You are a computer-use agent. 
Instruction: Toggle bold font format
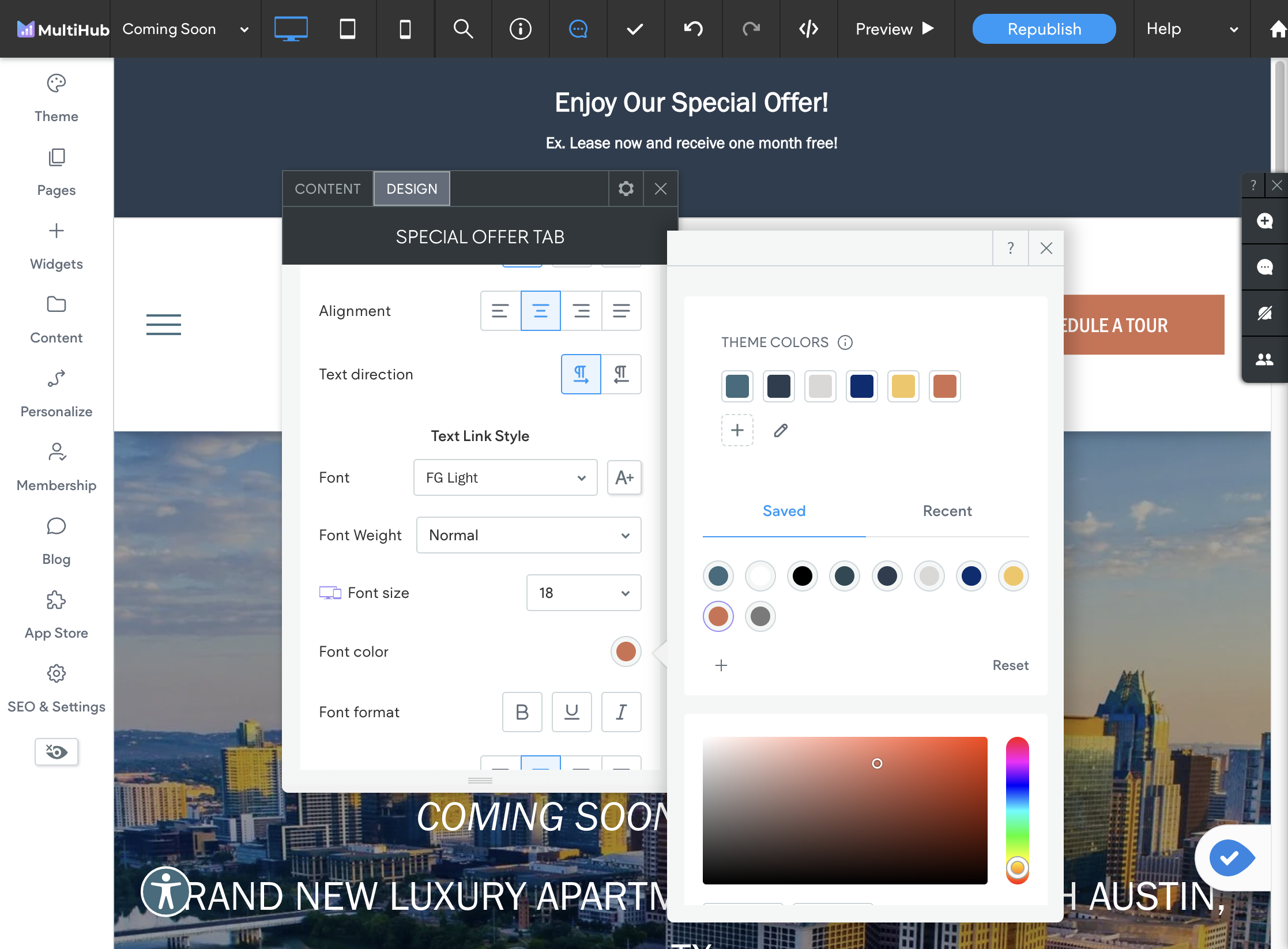(x=522, y=712)
